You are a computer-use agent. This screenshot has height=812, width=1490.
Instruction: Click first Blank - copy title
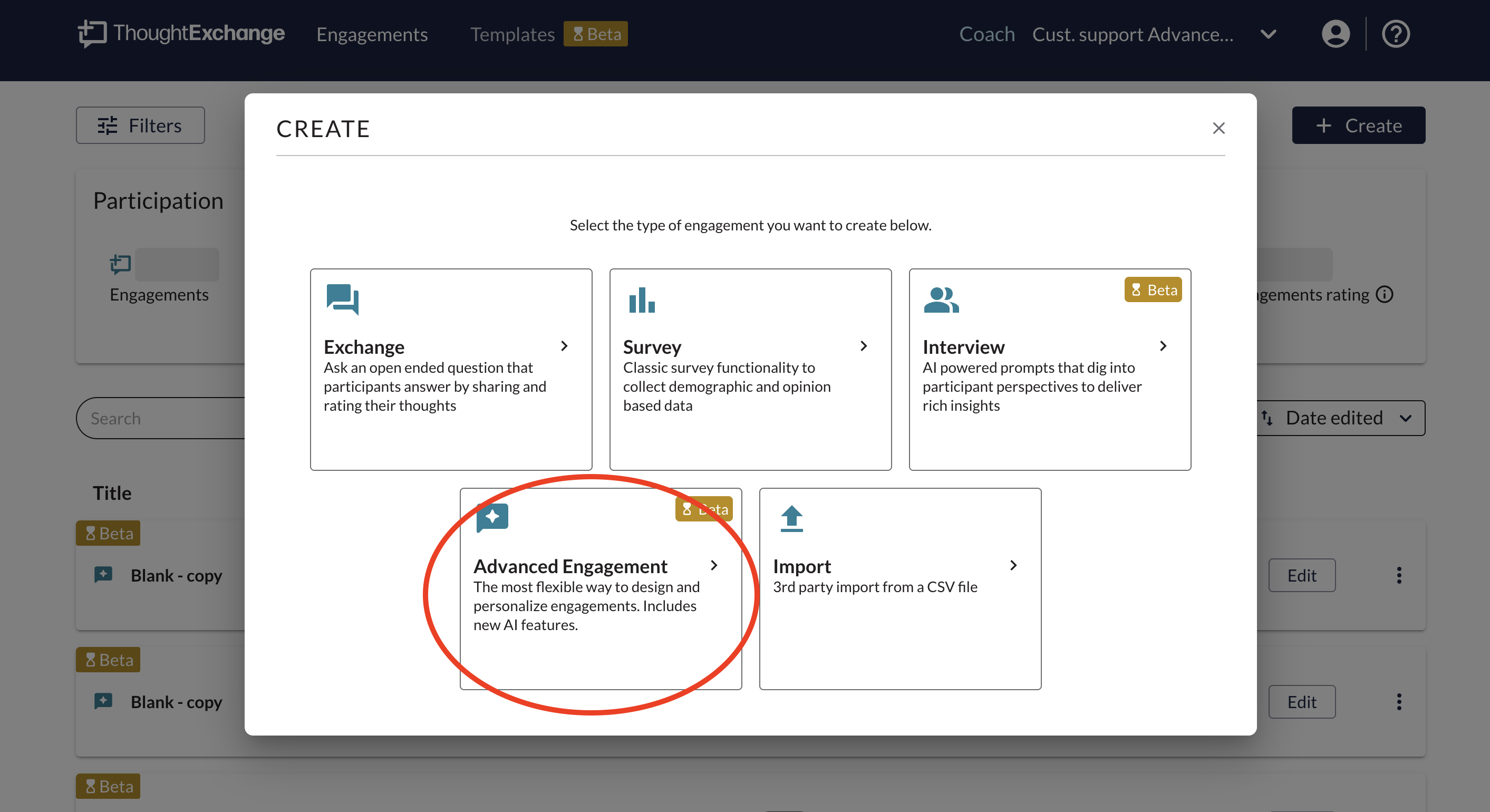(177, 575)
